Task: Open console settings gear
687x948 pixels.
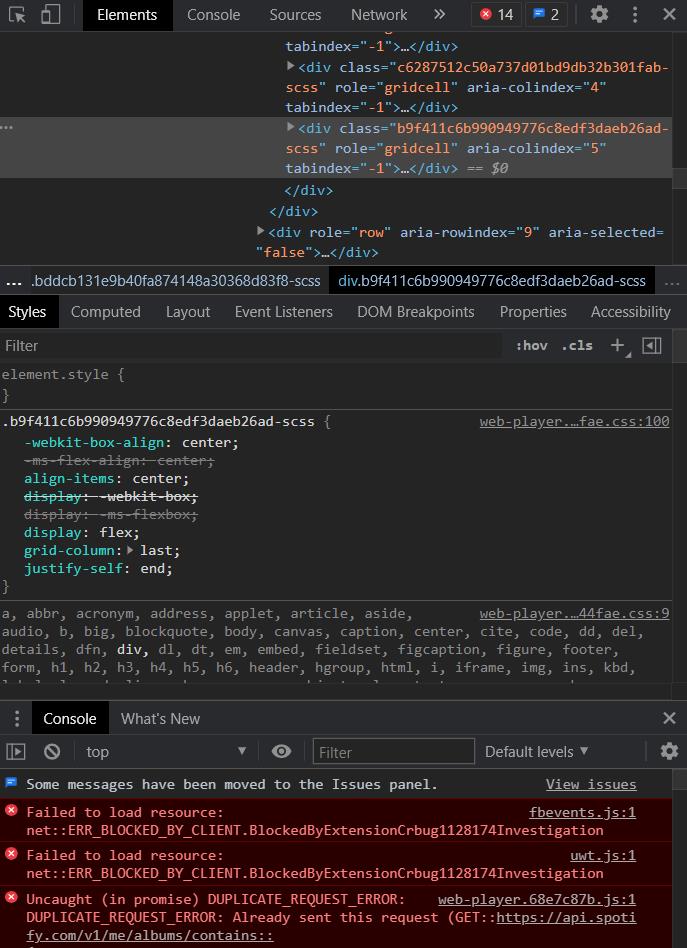Action: coord(669,752)
